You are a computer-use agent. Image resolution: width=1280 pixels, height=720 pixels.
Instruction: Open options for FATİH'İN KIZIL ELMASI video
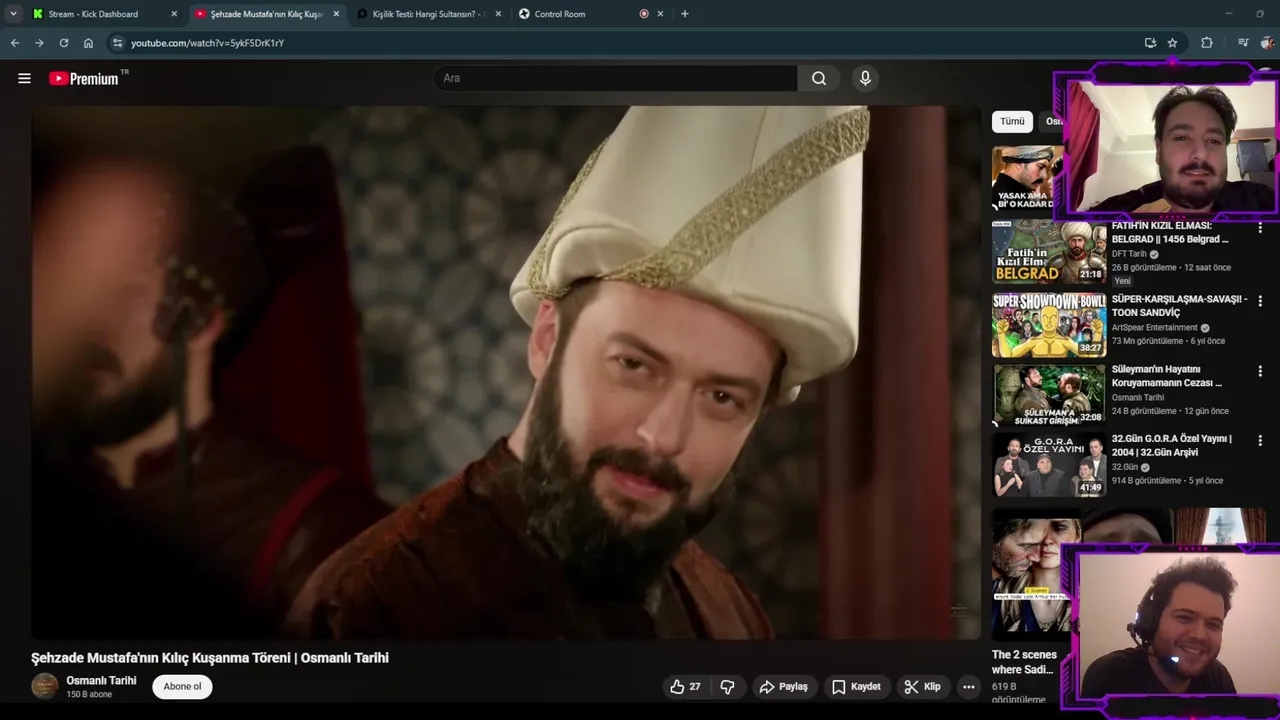click(1260, 229)
